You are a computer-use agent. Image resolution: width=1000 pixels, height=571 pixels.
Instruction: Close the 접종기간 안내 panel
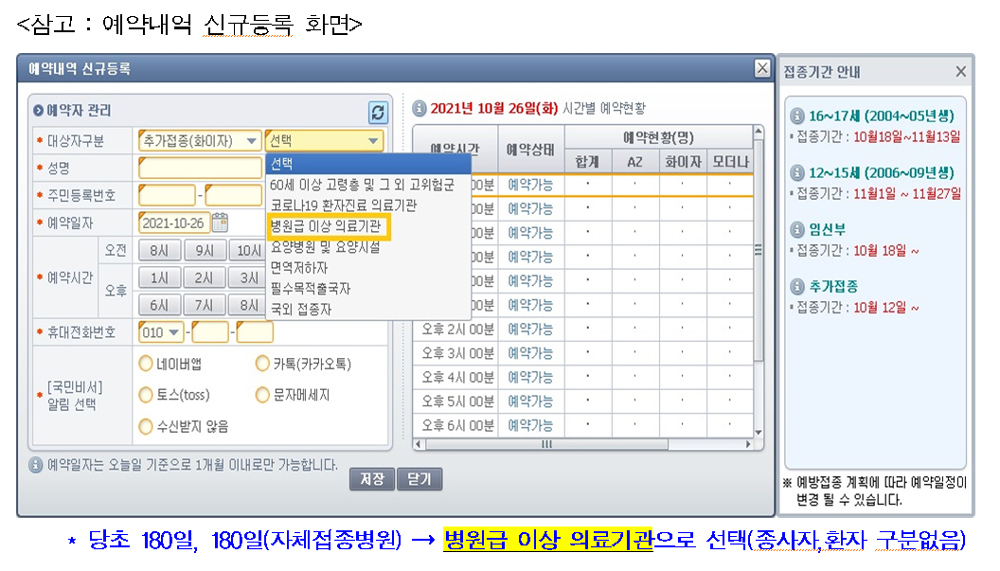coord(960,71)
